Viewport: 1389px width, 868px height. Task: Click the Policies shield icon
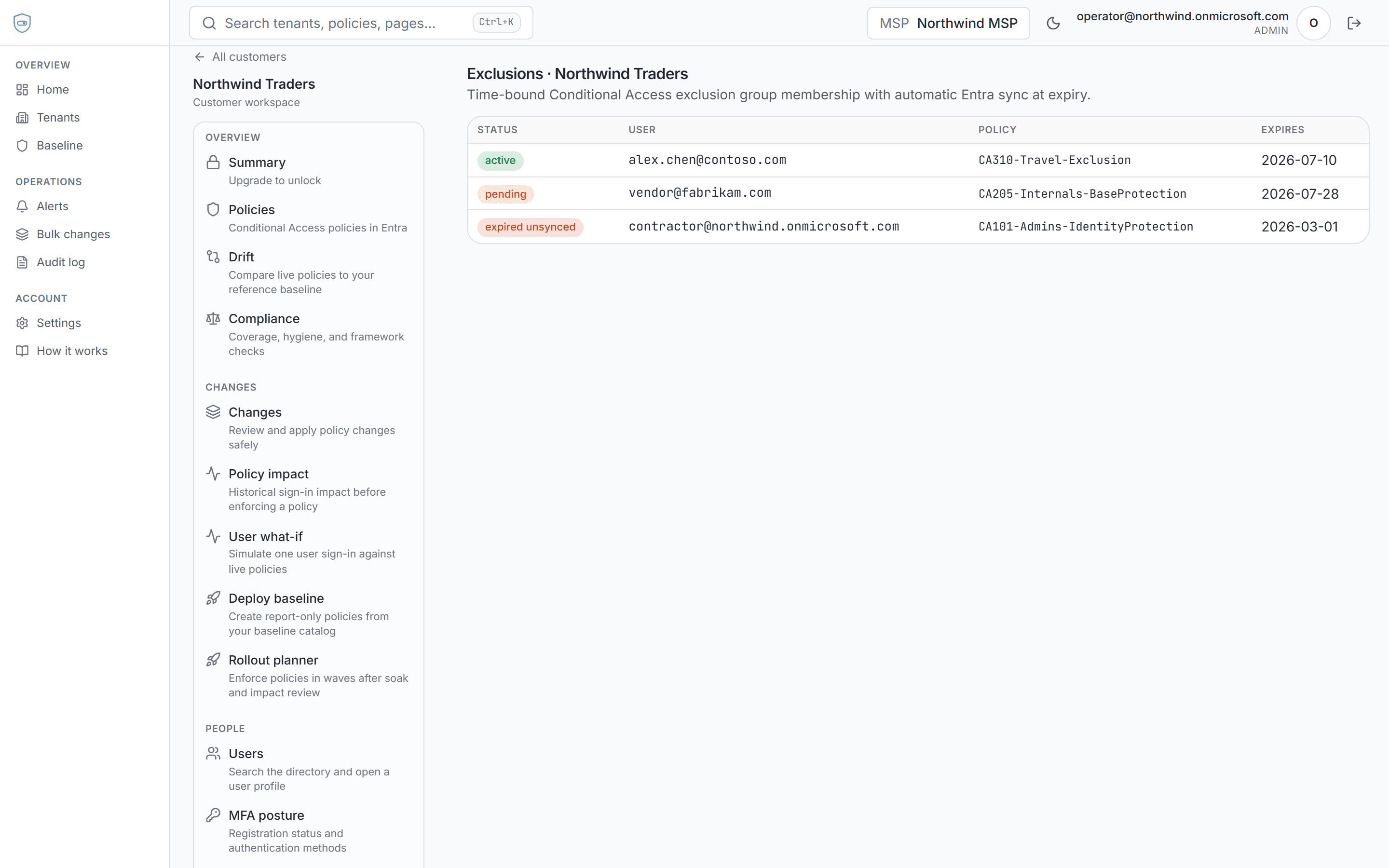point(213,210)
